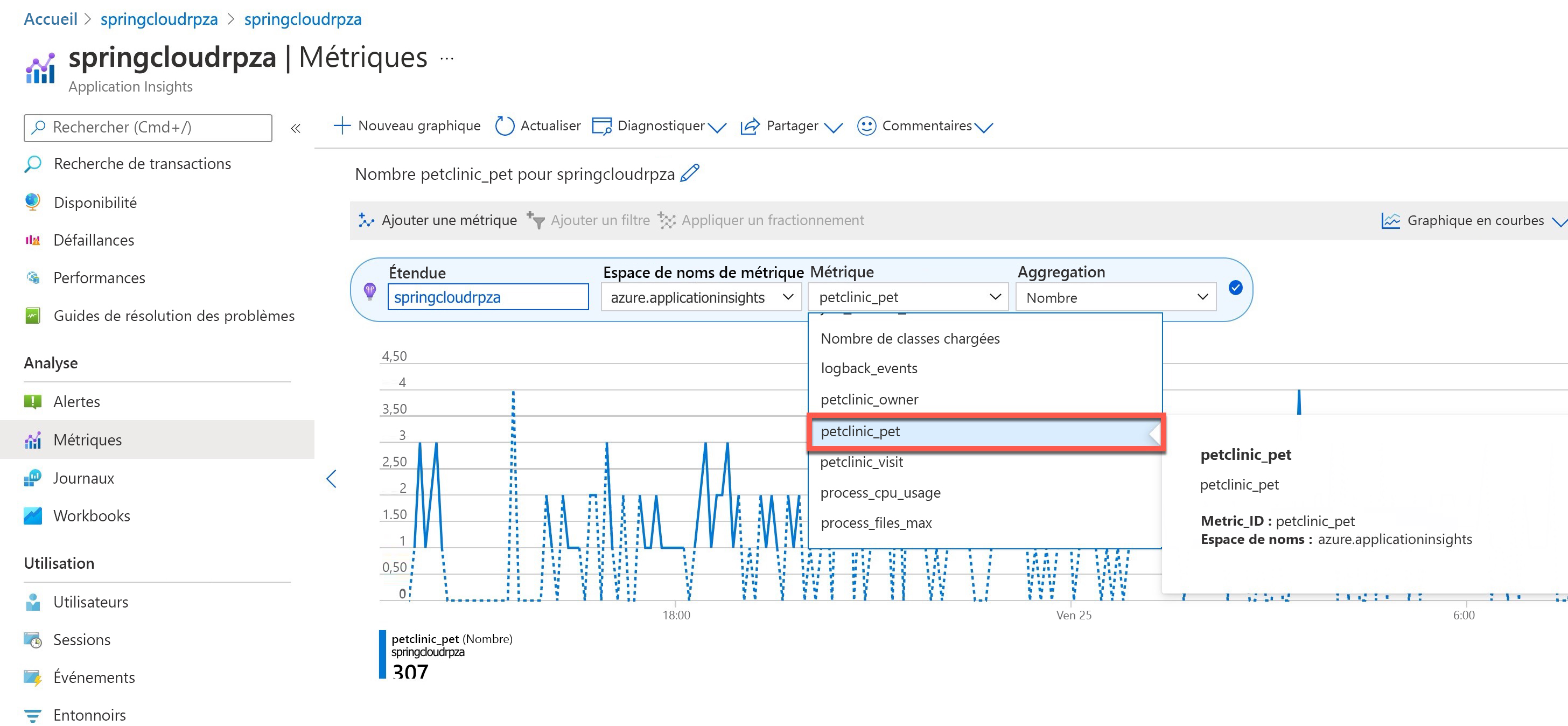Click the Ajouter une métrique icon
The width and height of the screenshot is (1568, 726).
[x=366, y=220]
